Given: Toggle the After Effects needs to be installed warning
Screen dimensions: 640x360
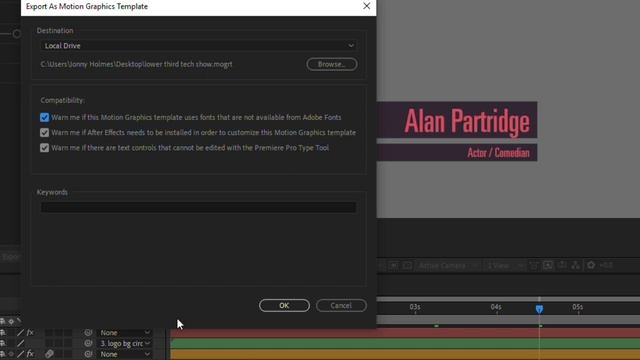Looking at the screenshot, I should point(44,133).
